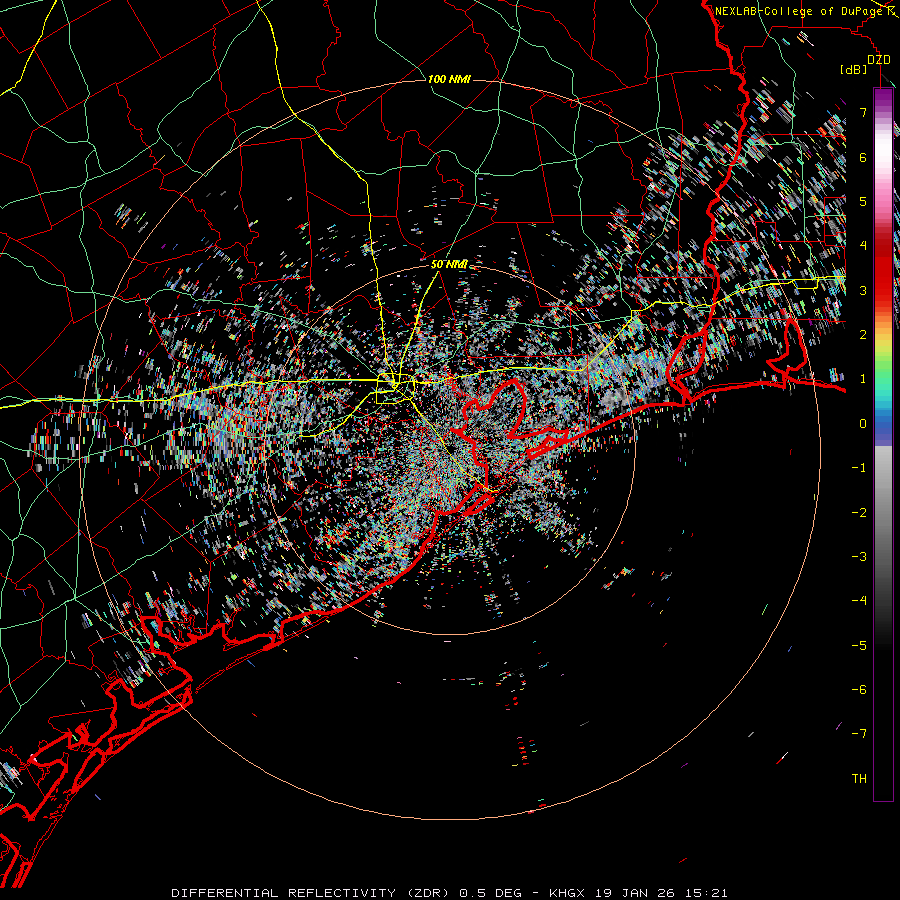Click the -3 dB label on scale

859,557
